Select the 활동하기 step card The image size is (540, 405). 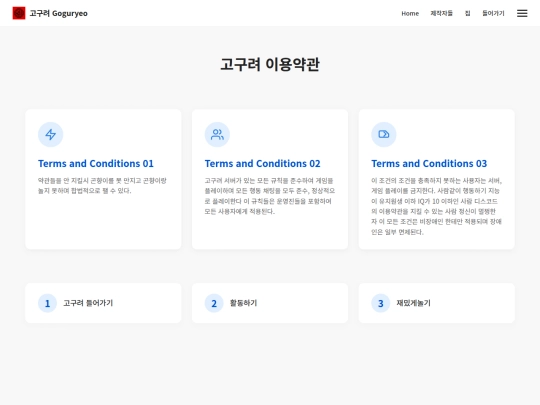[270, 303]
